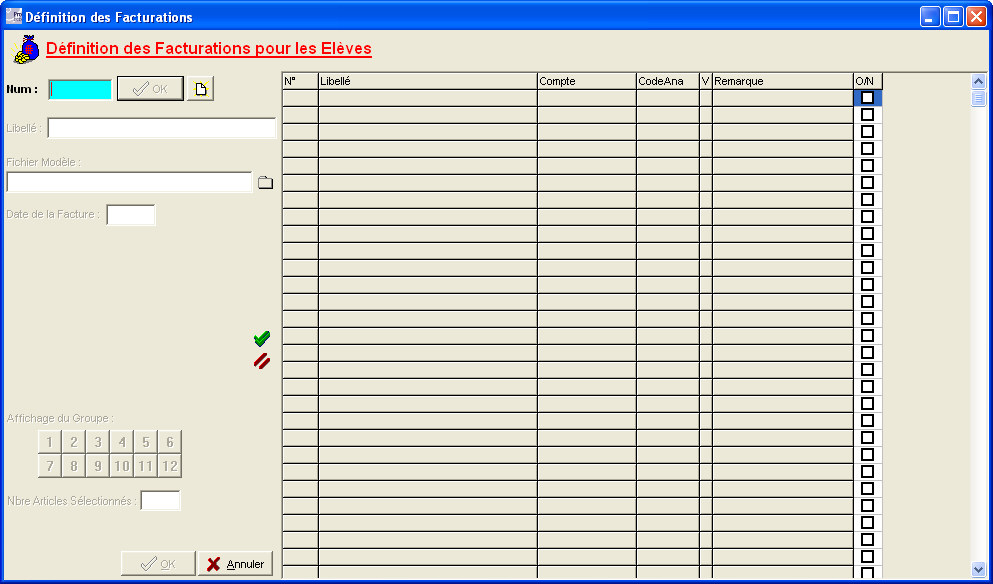The height and width of the screenshot is (584, 993).
Task: Click the Nbre Articles Sélectionnés field
Action: pyautogui.click(x=160, y=500)
